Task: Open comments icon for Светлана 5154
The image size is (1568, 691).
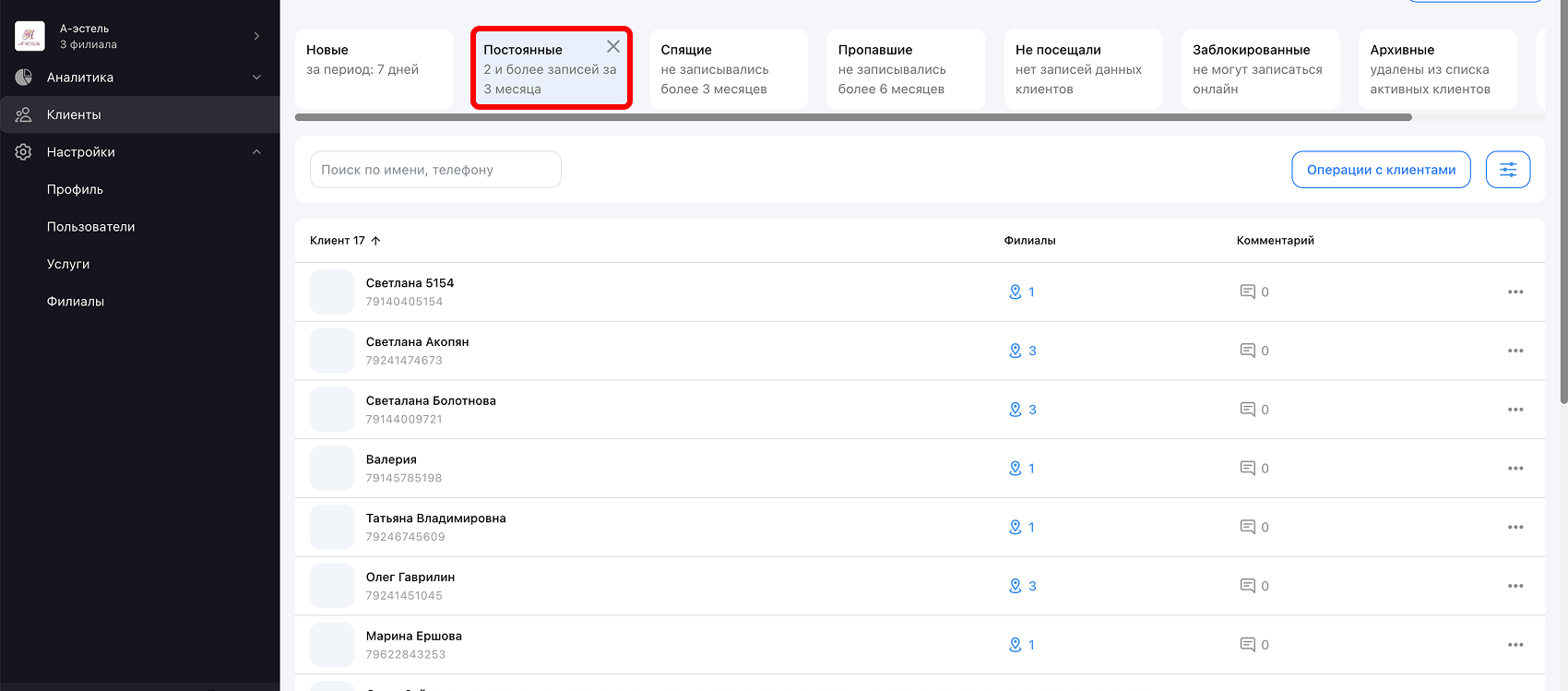Action: tap(1247, 292)
